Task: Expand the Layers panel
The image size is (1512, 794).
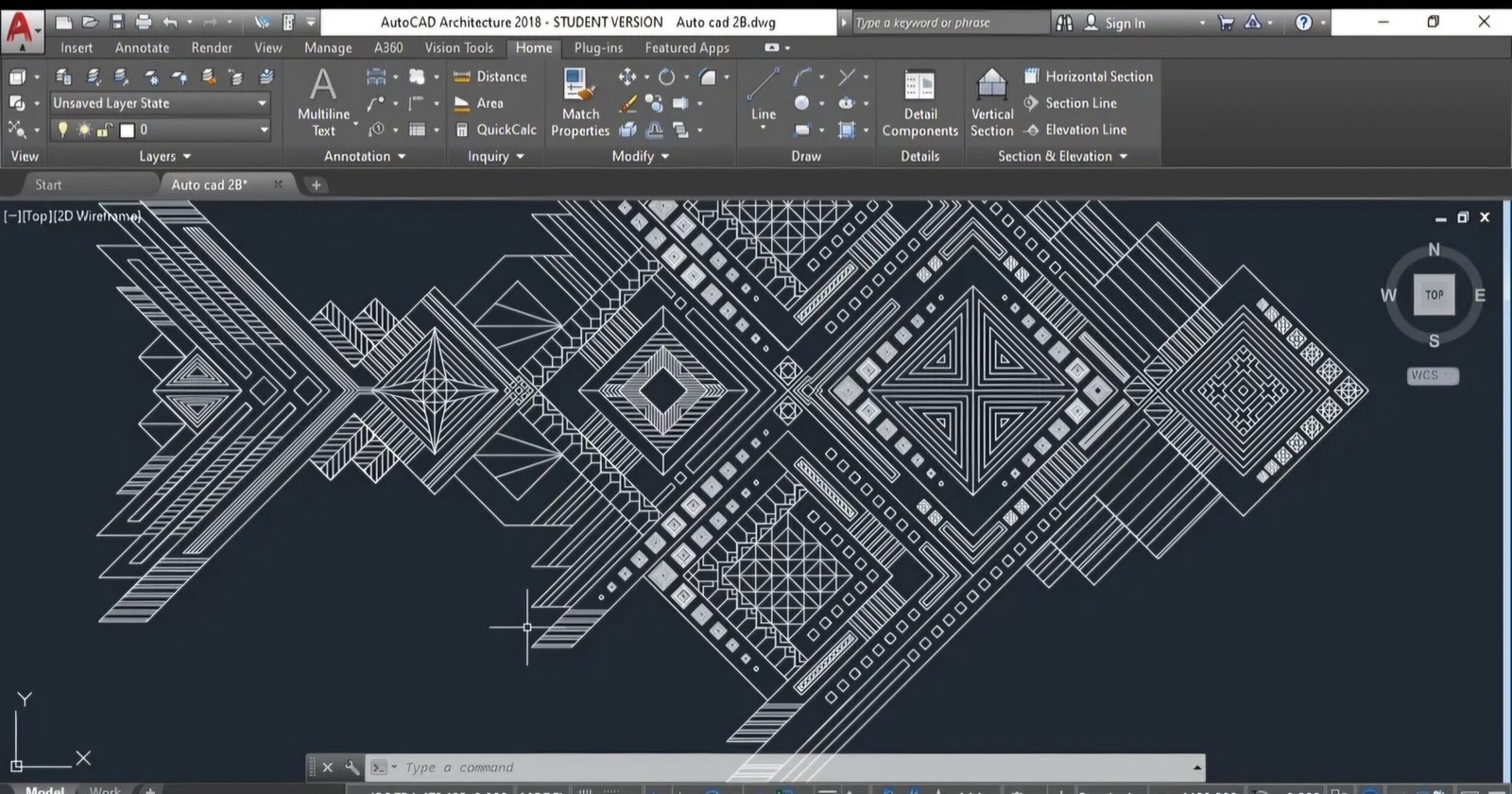Action: click(x=164, y=156)
